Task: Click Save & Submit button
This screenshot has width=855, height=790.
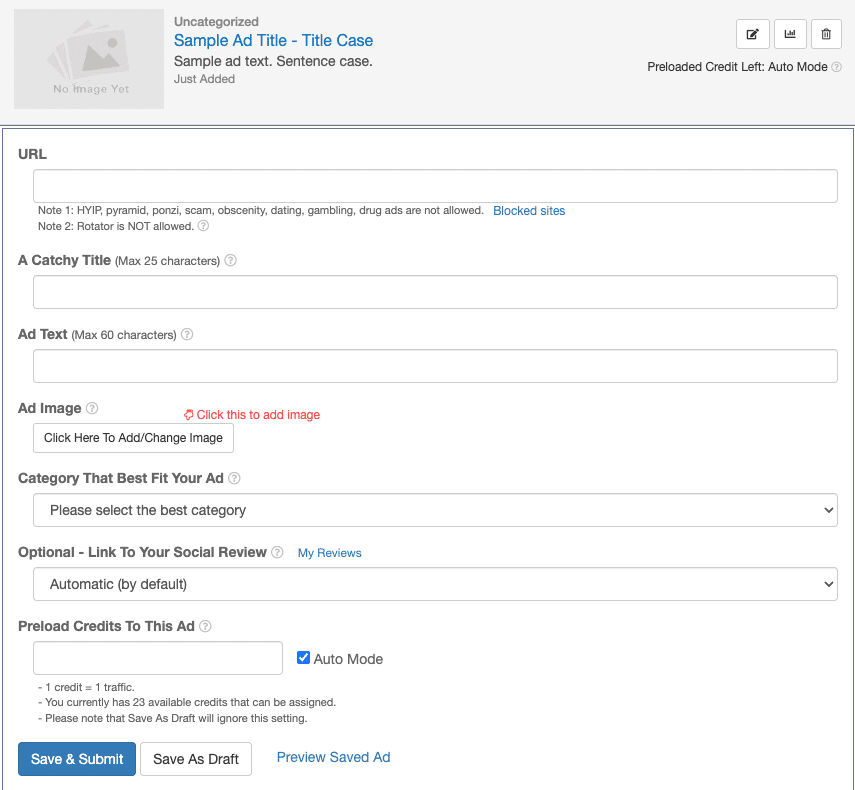Action: tap(77, 759)
